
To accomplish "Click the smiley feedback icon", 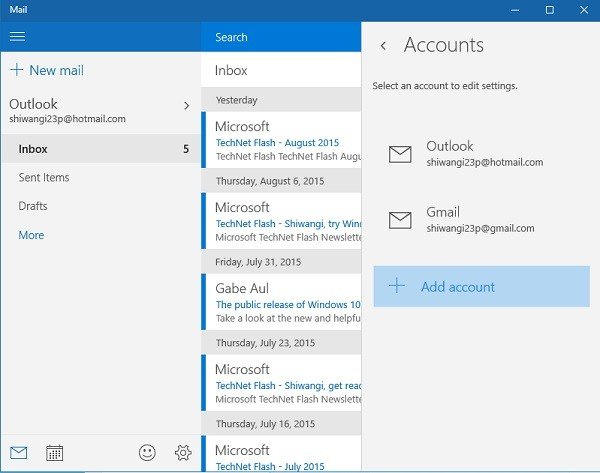I will pos(147,453).
